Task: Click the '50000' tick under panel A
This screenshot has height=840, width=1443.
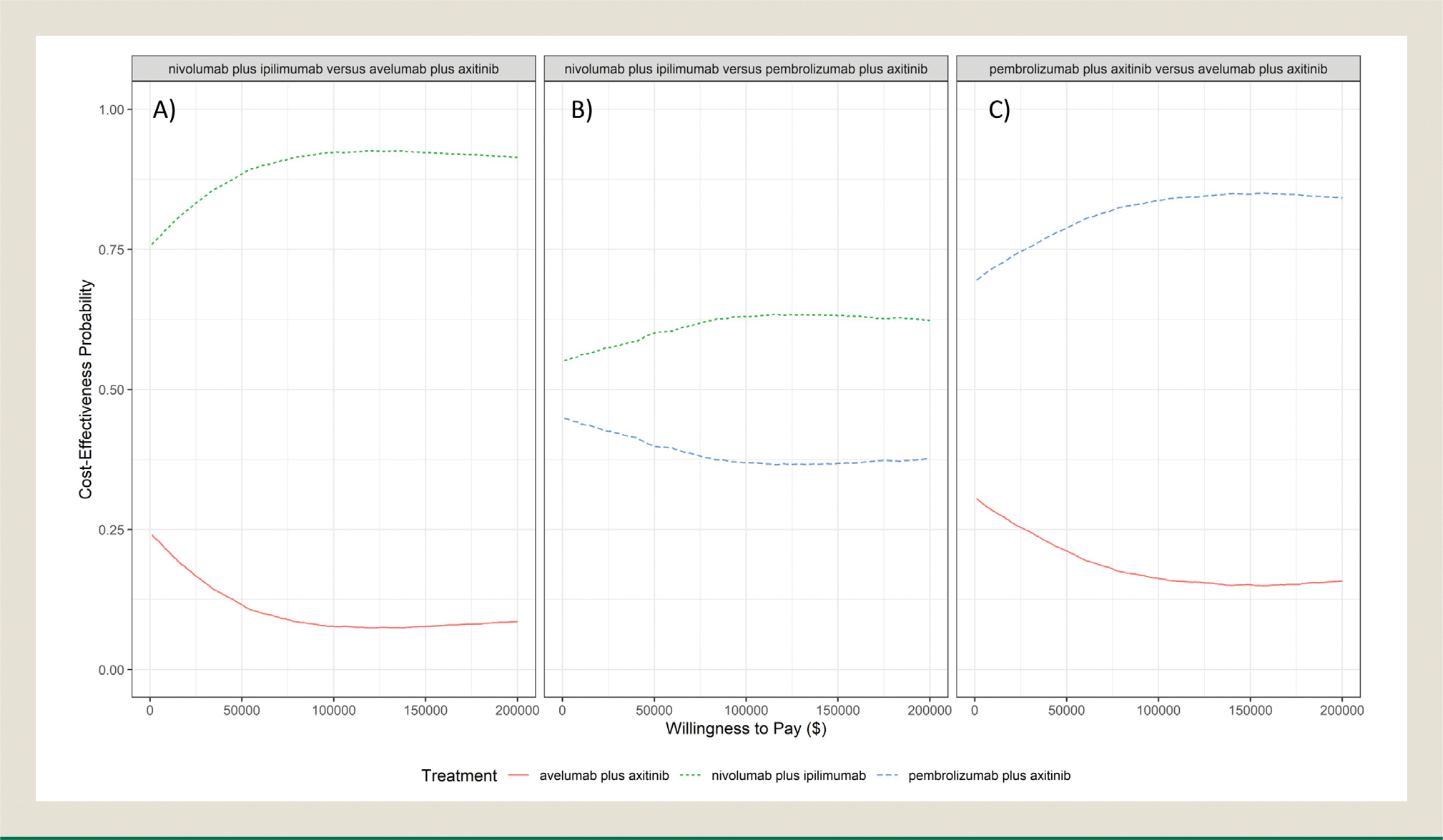Action: (x=242, y=711)
